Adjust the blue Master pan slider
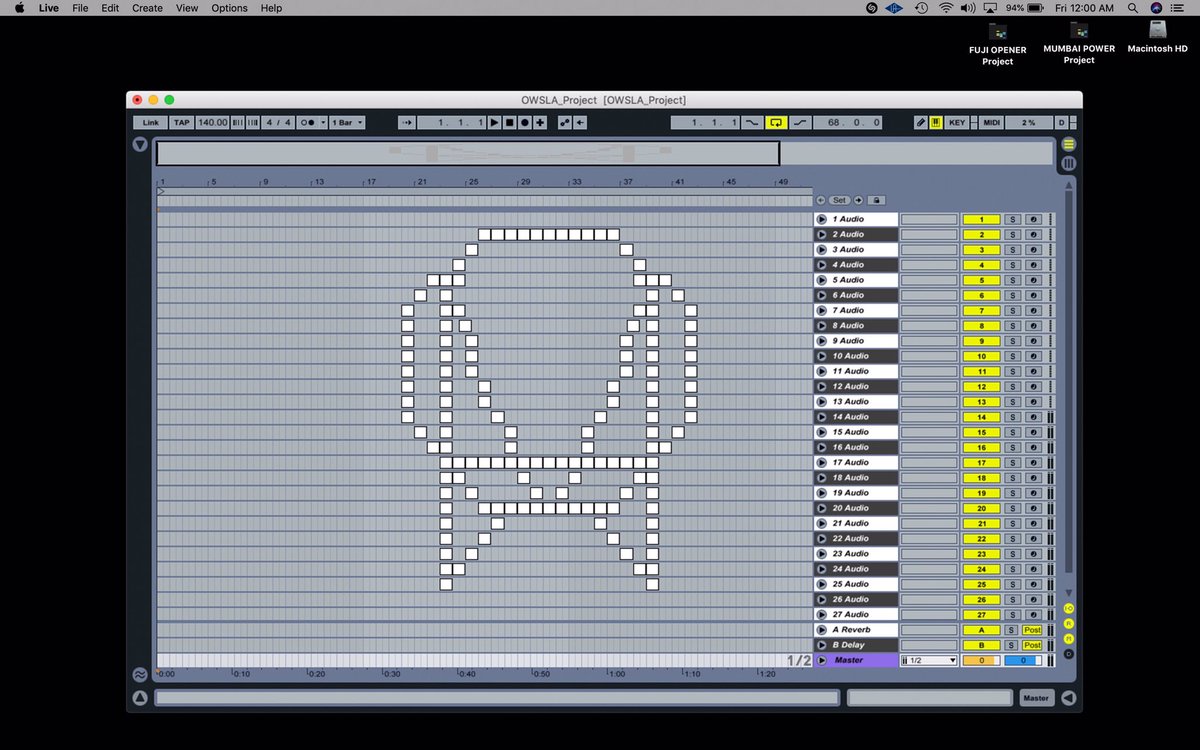Screen dimensions: 1200x750 [x=1022, y=660]
